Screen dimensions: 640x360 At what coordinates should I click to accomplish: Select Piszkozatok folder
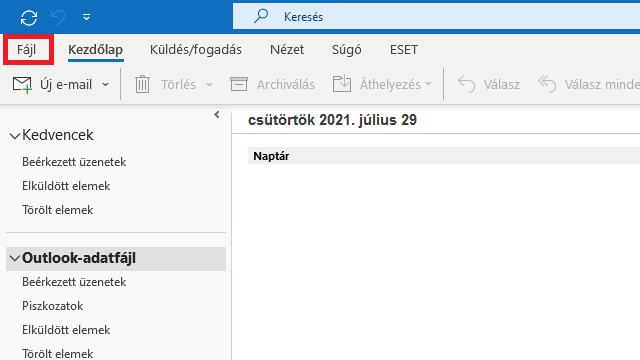click(53, 306)
